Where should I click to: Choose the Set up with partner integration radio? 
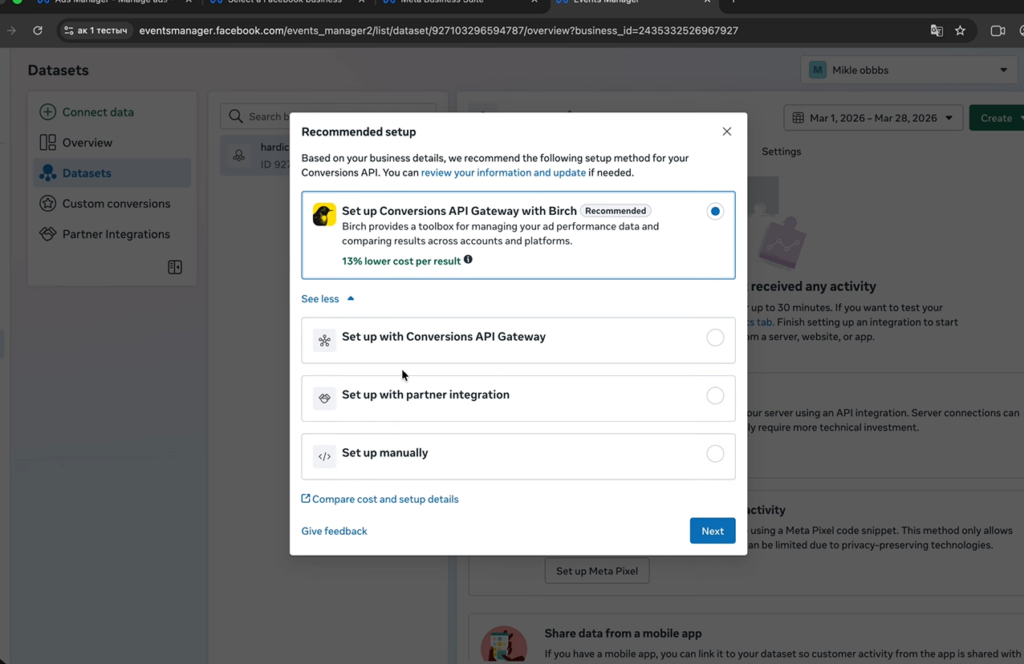point(715,396)
